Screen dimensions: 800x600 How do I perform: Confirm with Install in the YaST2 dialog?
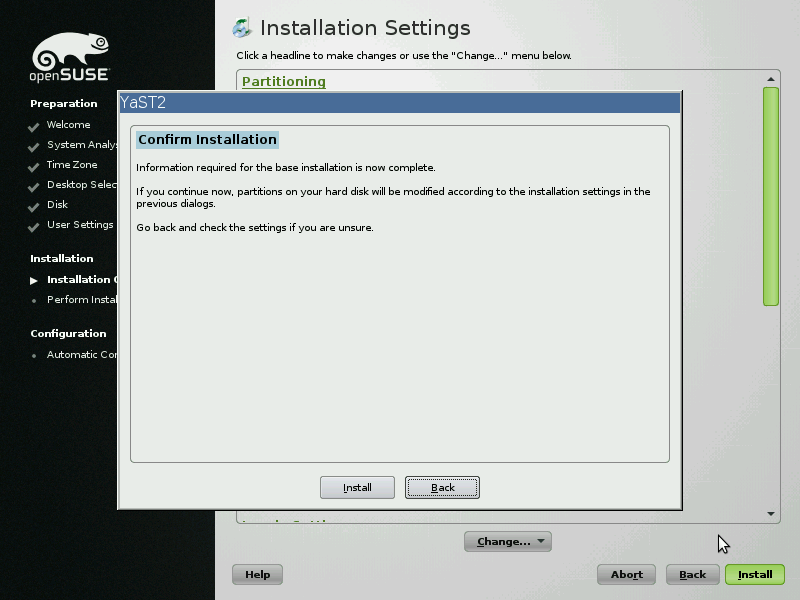(357, 488)
